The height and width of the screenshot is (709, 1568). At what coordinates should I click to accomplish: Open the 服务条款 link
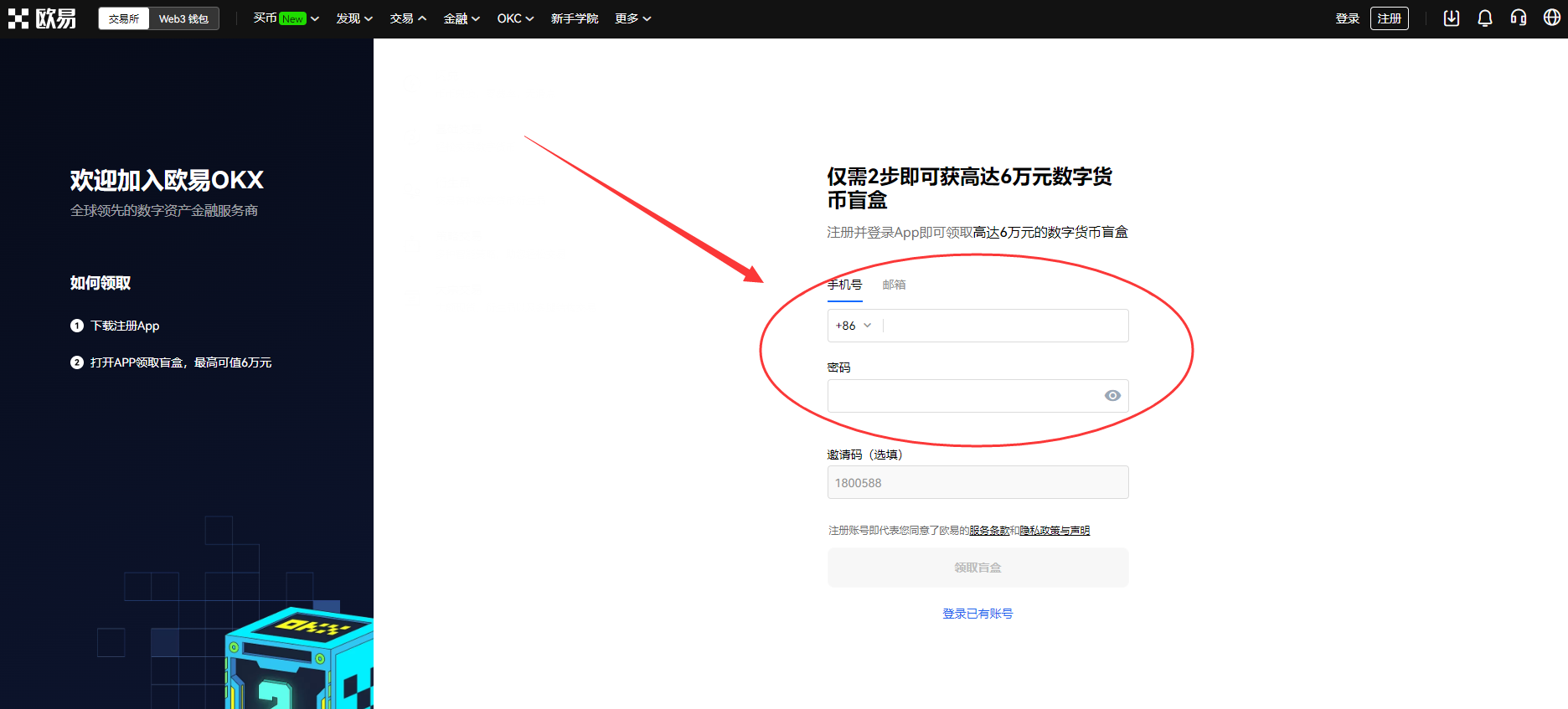pos(989,531)
